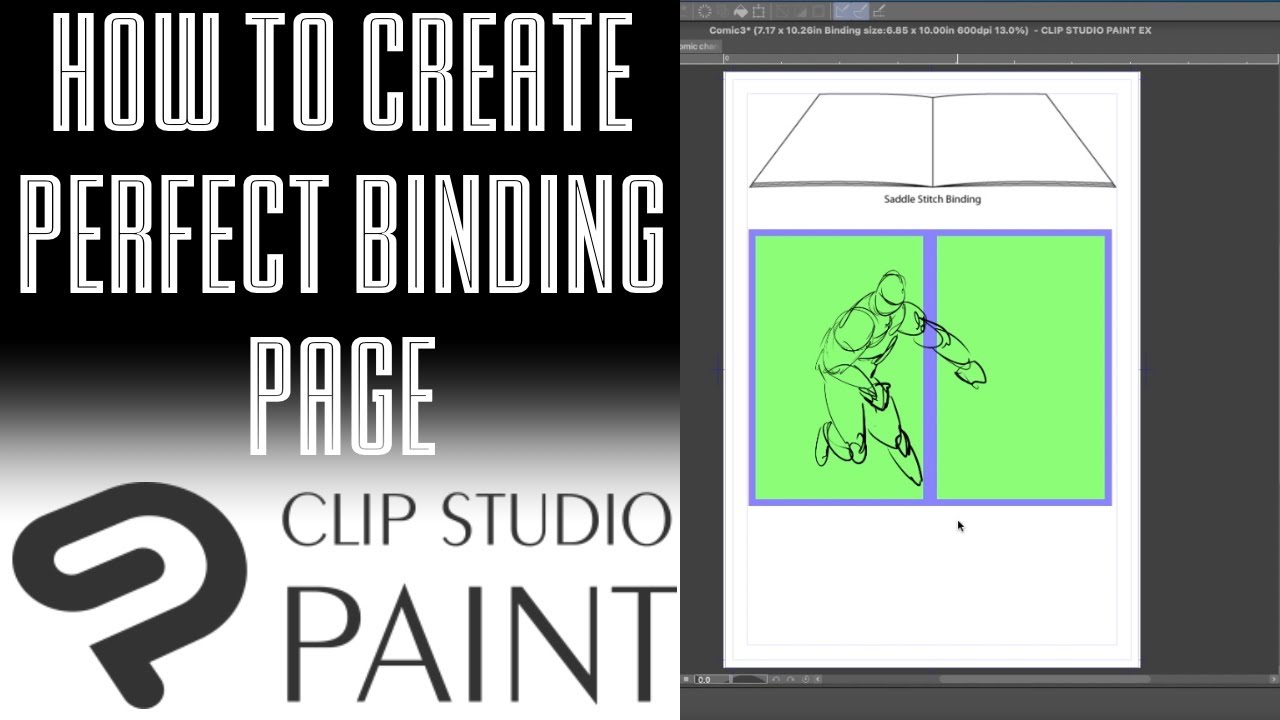This screenshot has height=720, width=1280.
Task: Click the rotation angle slider in the bottom bar
Action: (749, 679)
